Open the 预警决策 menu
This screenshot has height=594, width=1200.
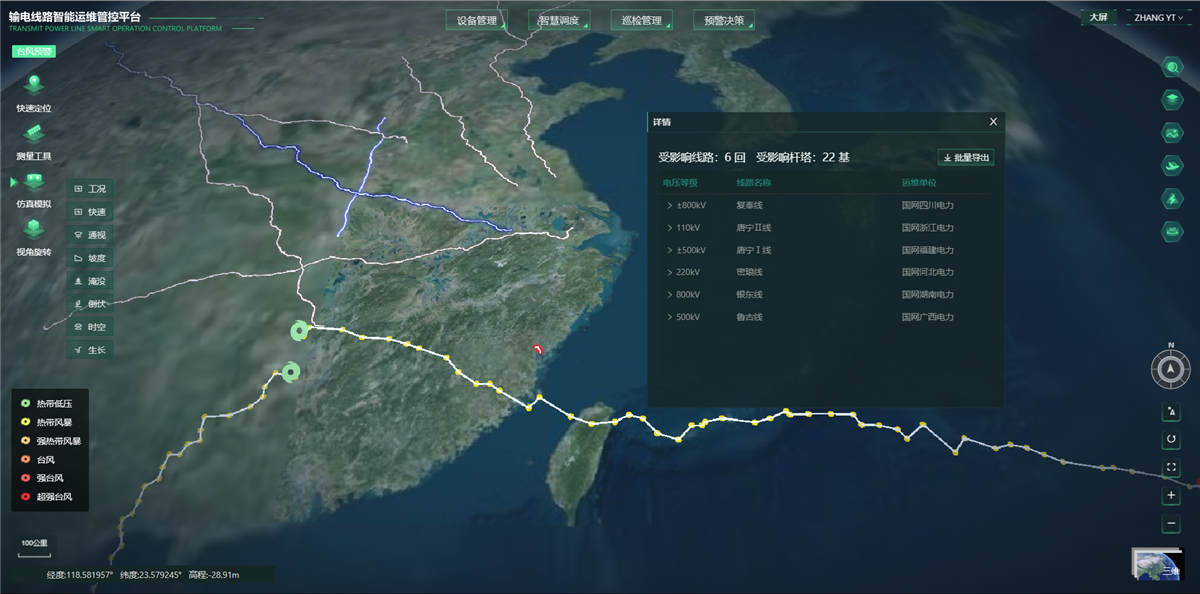pos(723,20)
